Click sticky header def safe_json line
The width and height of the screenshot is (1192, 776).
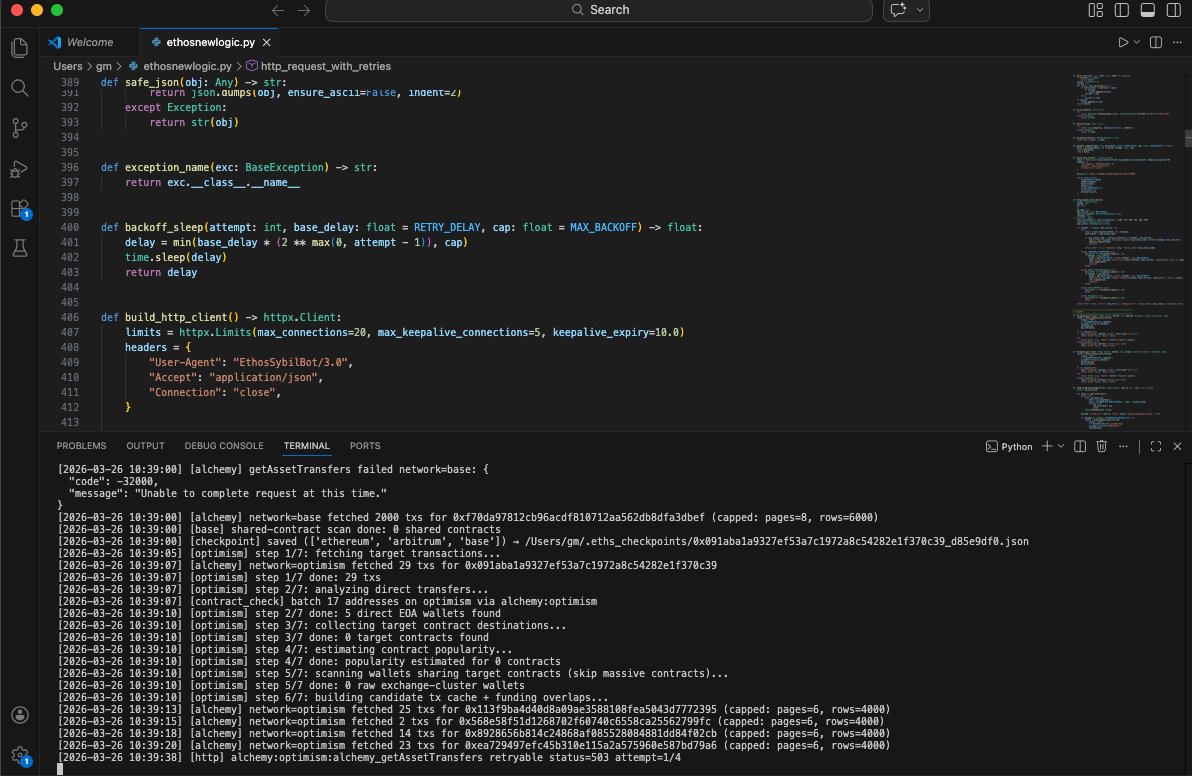click(193, 82)
